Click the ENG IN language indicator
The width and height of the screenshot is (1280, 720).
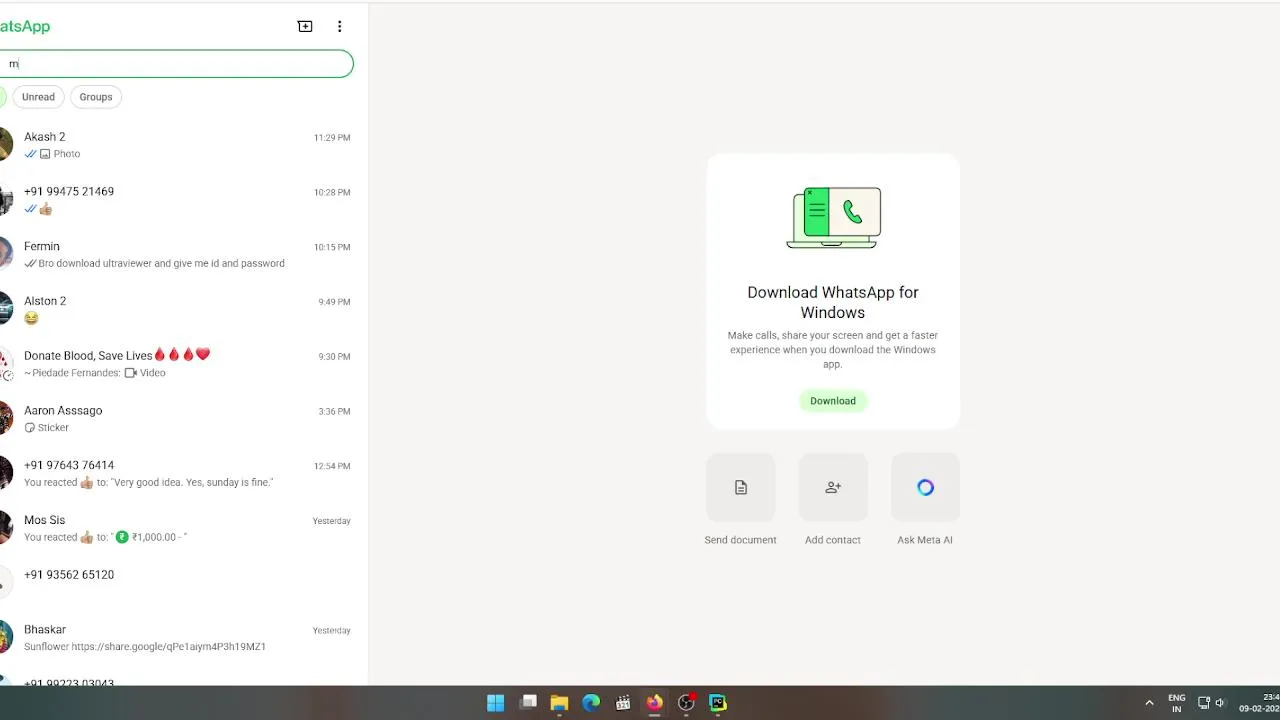(x=1177, y=703)
